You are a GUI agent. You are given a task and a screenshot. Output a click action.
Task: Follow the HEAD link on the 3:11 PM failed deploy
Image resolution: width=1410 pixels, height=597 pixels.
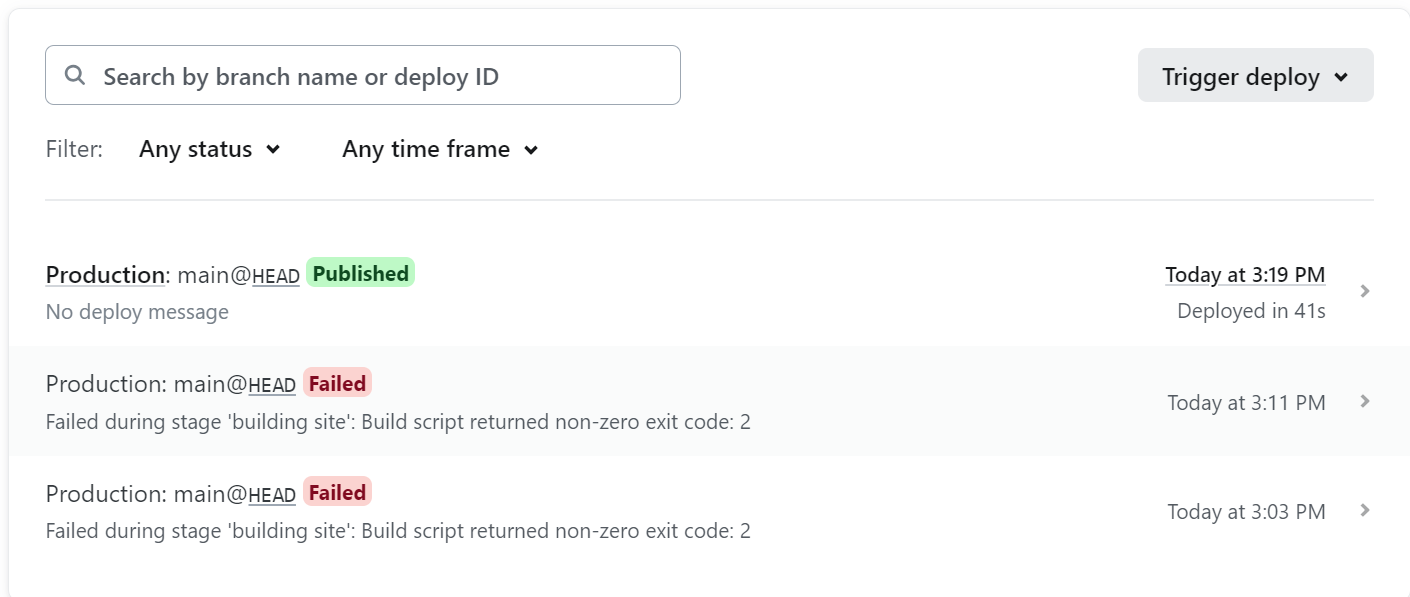click(272, 385)
